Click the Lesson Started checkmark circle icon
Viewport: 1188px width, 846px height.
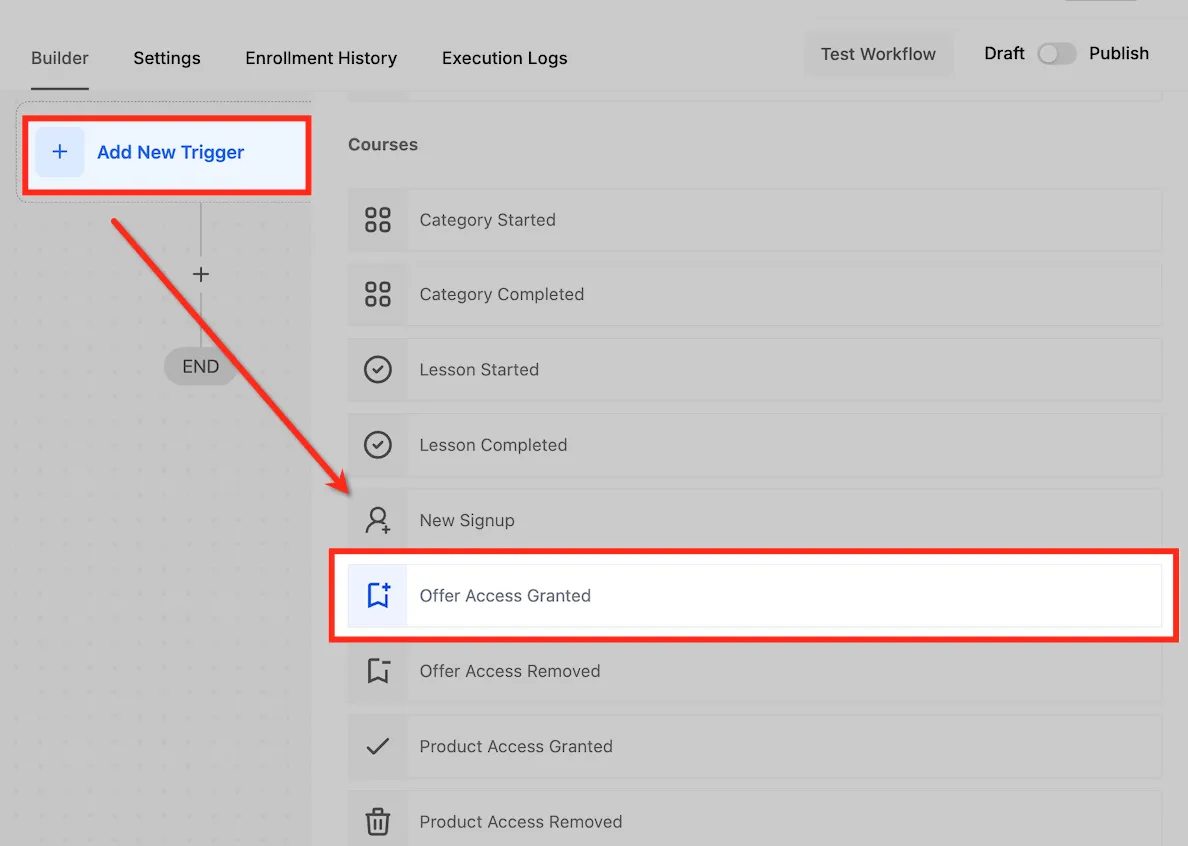coord(377,370)
